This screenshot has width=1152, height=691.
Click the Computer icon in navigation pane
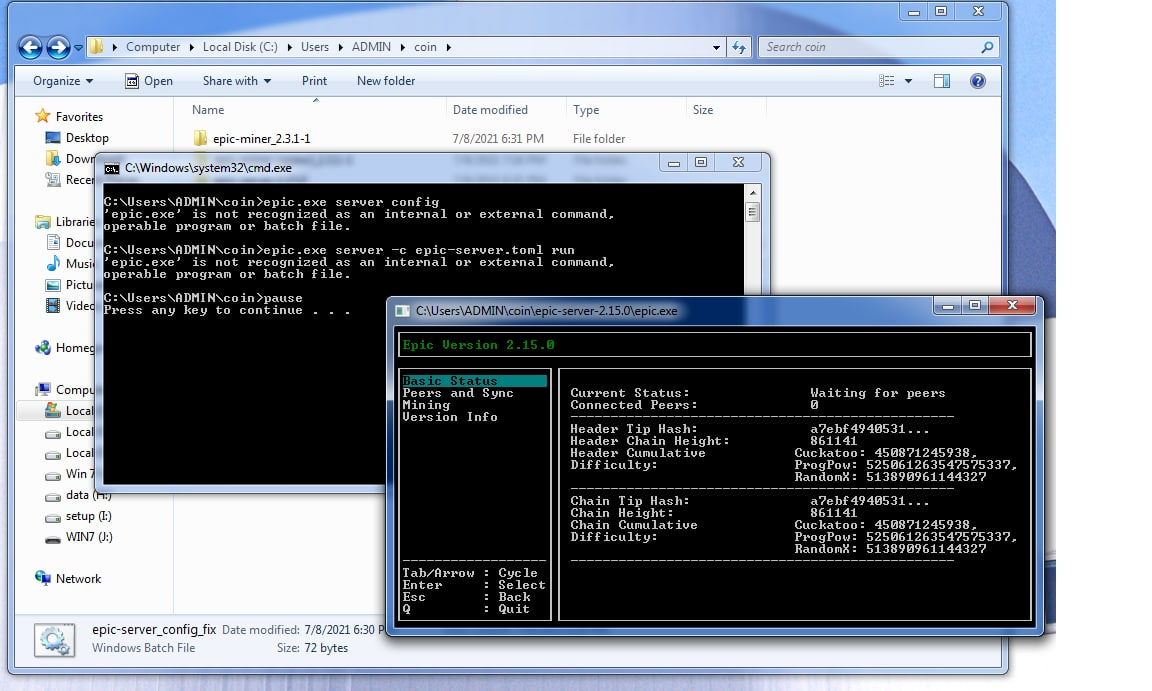click(43, 389)
